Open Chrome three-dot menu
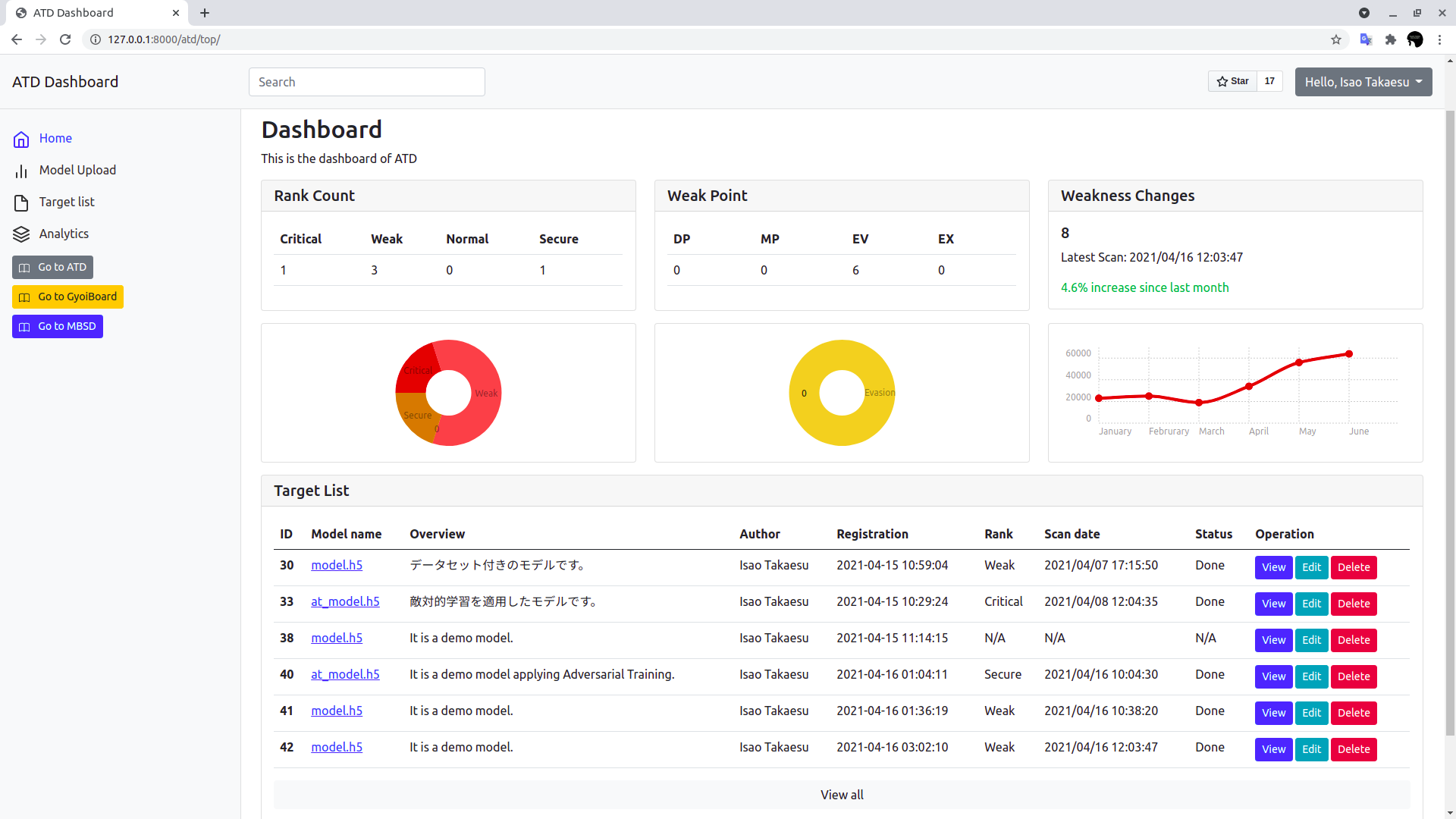This screenshot has width=1456, height=819. 1439,39
